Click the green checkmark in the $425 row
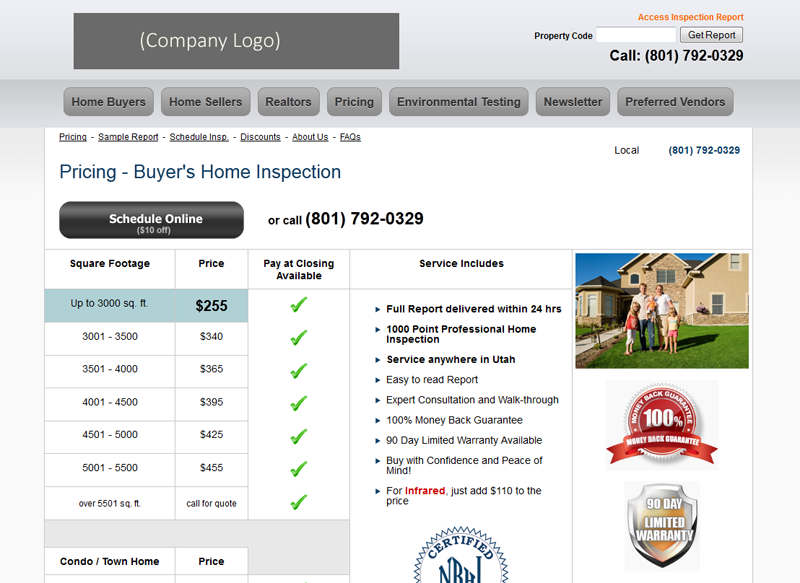800x583 pixels. 298,436
